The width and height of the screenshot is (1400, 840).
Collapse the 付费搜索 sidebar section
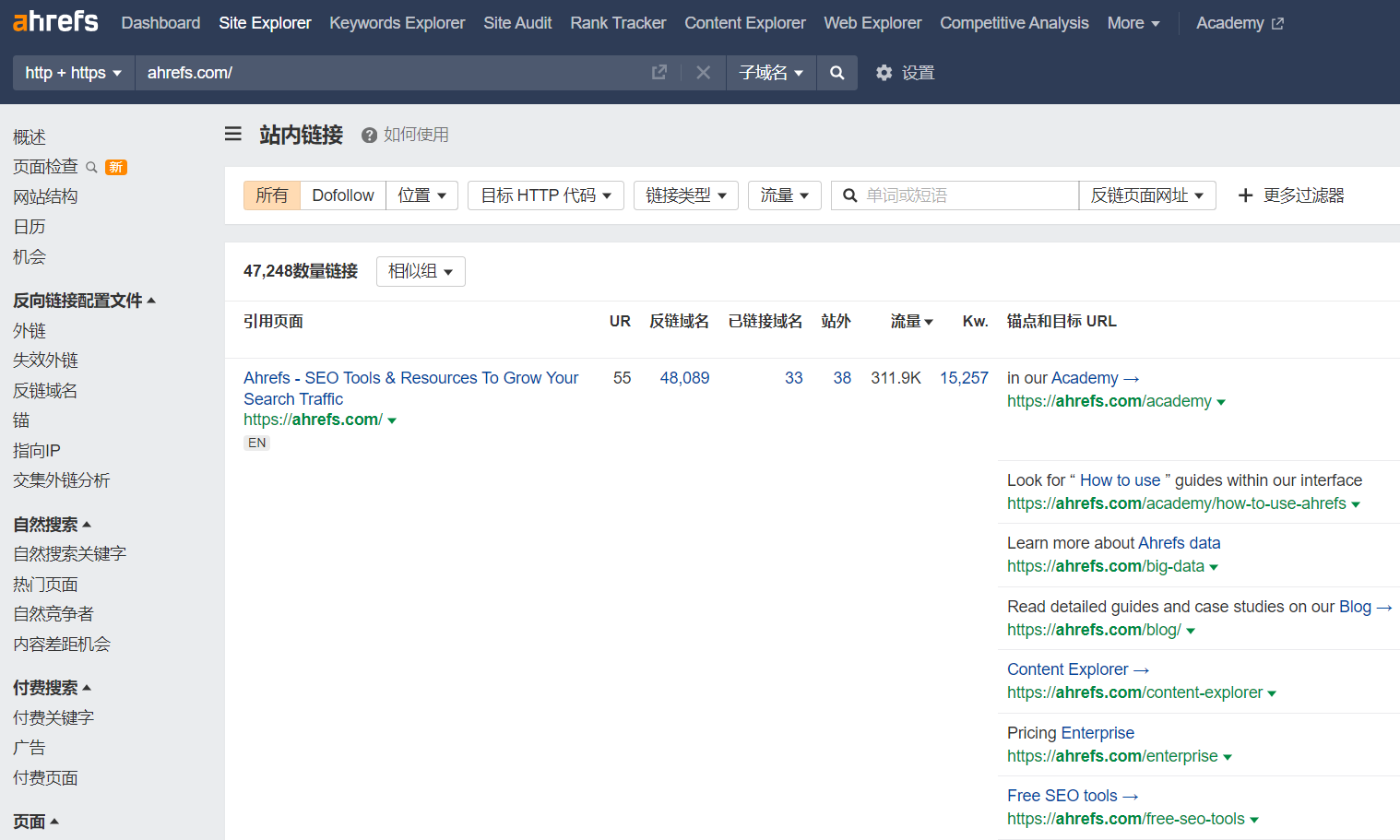[52, 688]
